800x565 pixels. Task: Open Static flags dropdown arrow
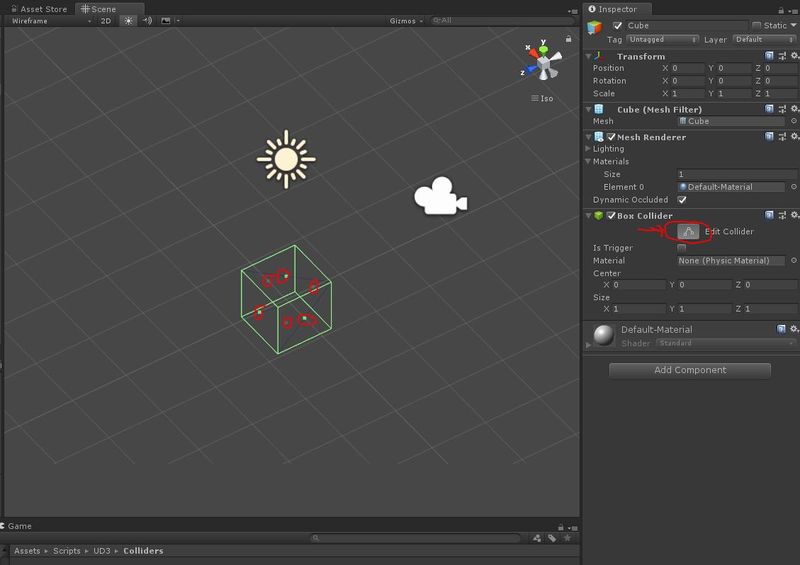click(794, 26)
